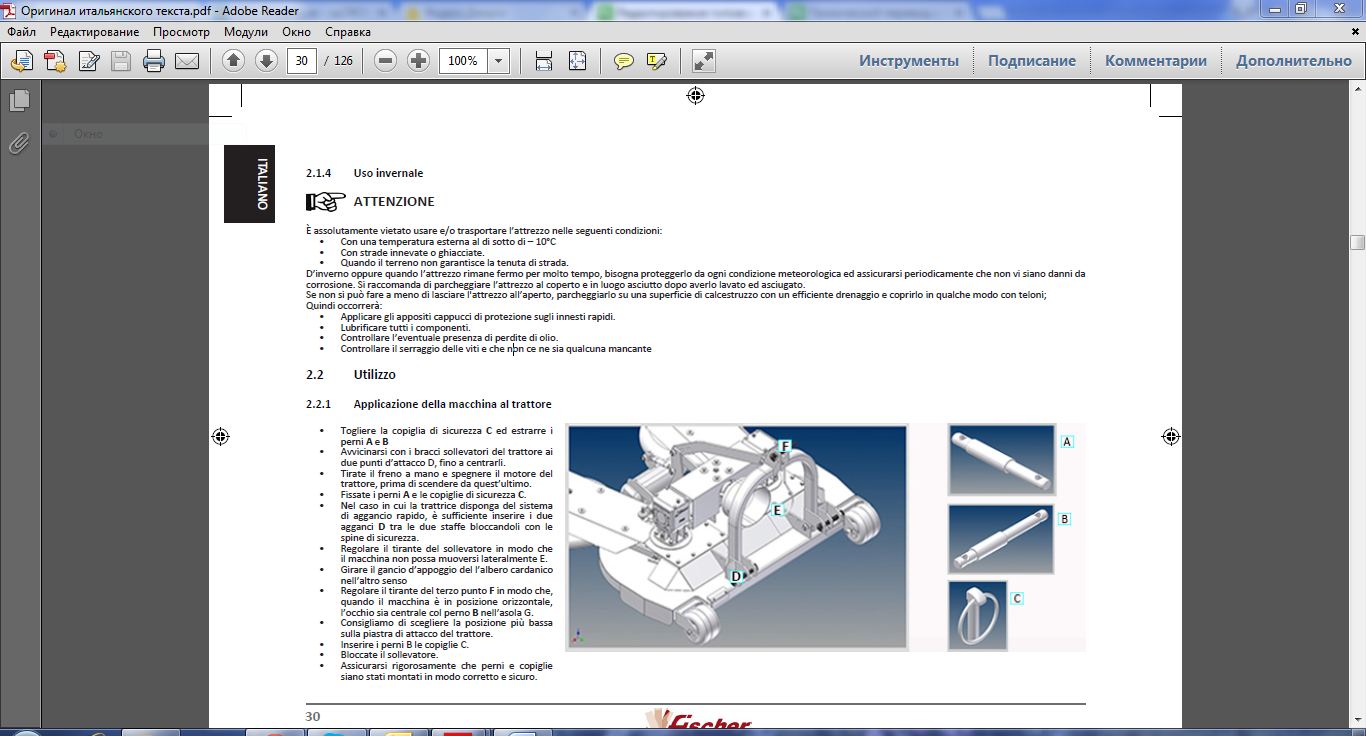Click the fit one full page icon
Screen dimensions: 1366x736
click(x=577, y=61)
